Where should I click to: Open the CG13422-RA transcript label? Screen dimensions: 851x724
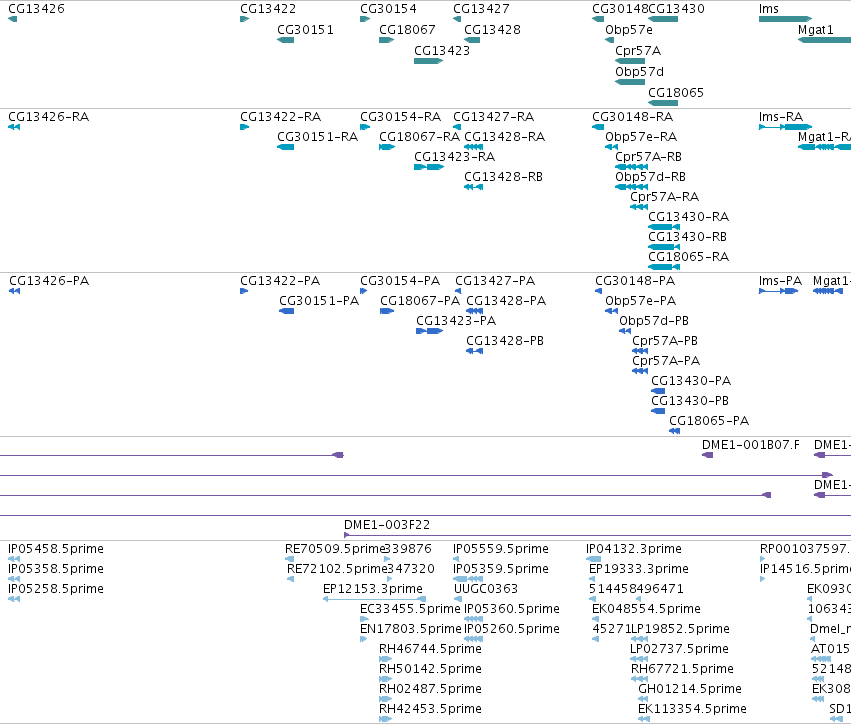pos(281,117)
